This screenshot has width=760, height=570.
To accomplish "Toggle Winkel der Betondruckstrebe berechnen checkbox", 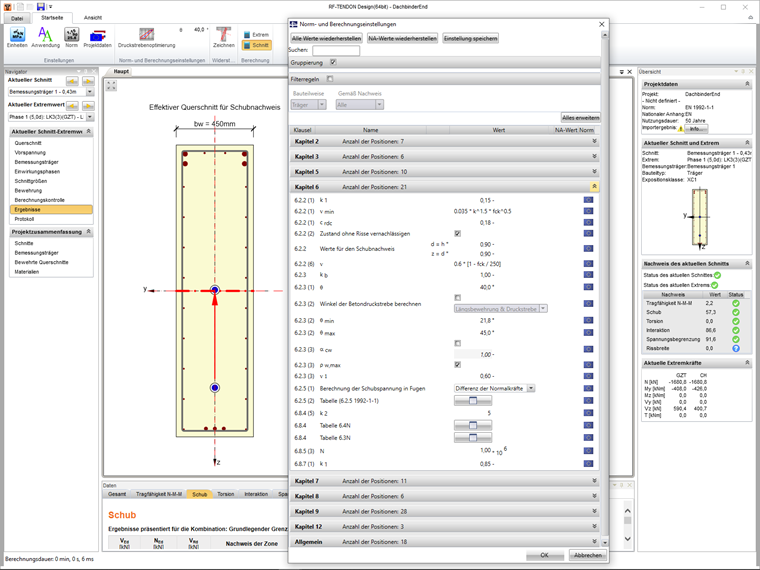I will click(458, 297).
